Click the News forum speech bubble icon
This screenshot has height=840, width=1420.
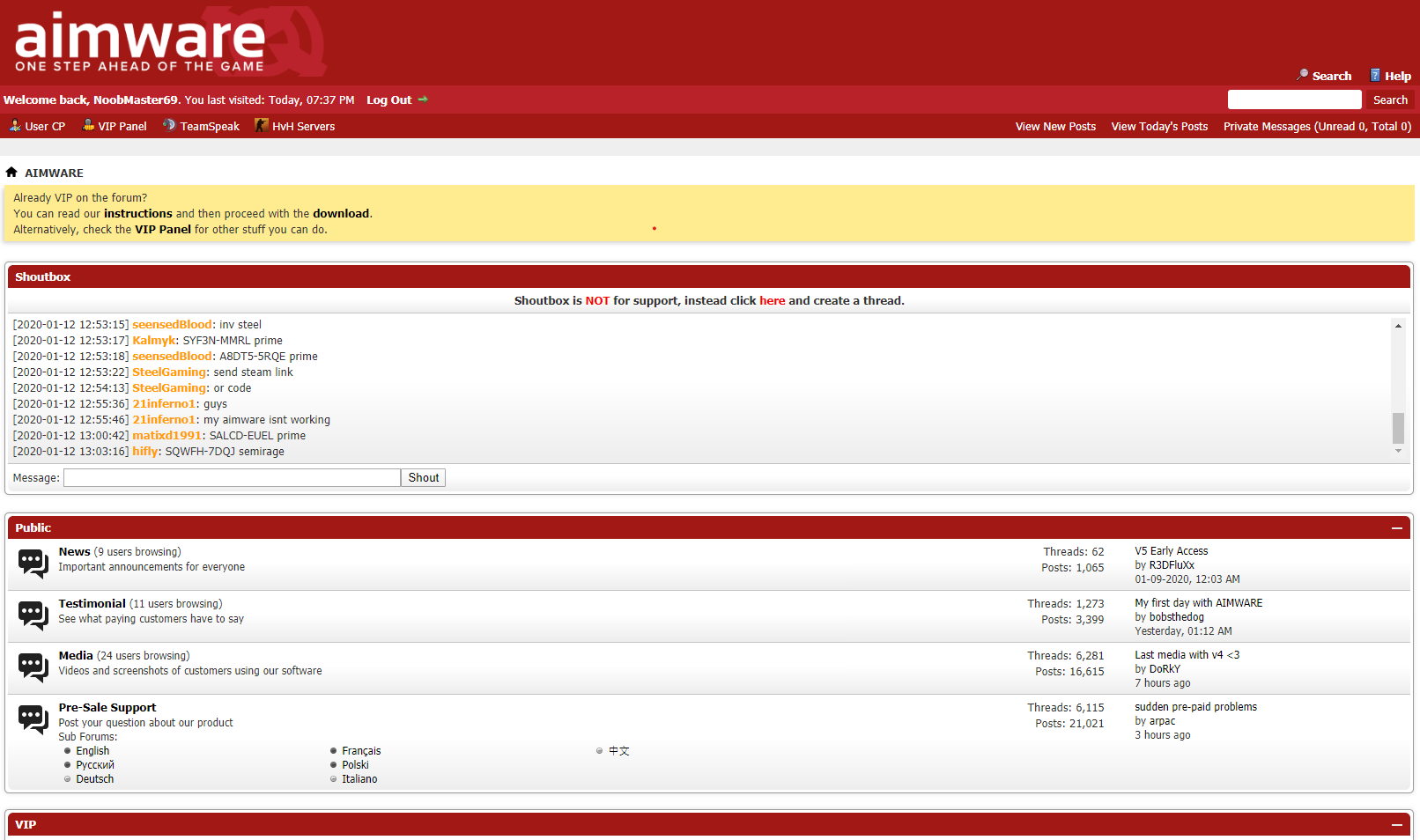(33, 563)
